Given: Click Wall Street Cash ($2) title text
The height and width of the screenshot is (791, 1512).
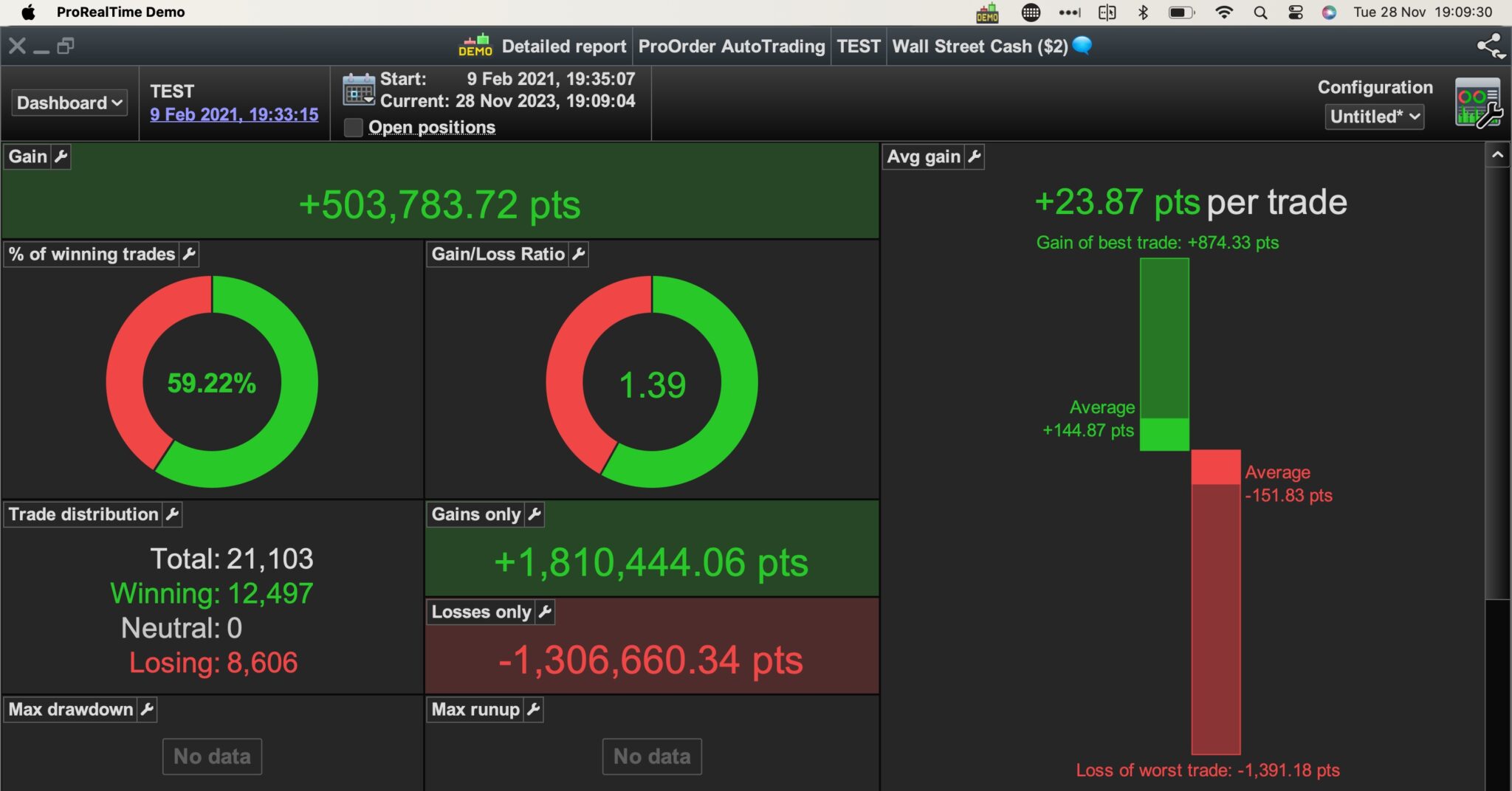Looking at the screenshot, I should click(980, 46).
